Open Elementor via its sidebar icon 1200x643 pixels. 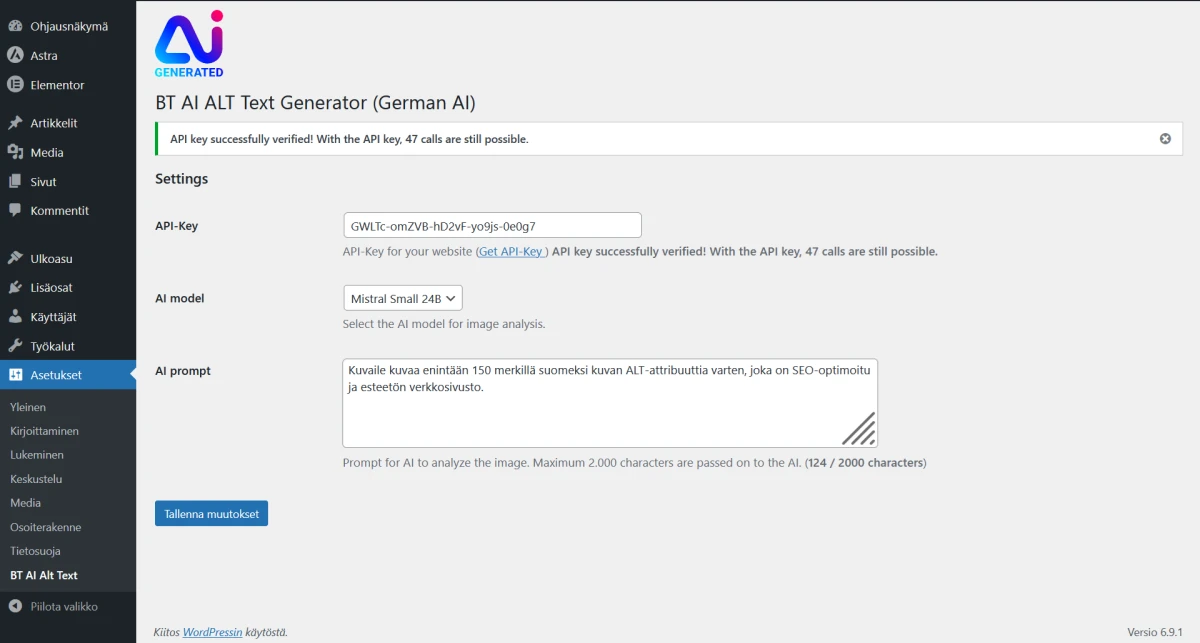pyautogui.click(x=15, y=85)
